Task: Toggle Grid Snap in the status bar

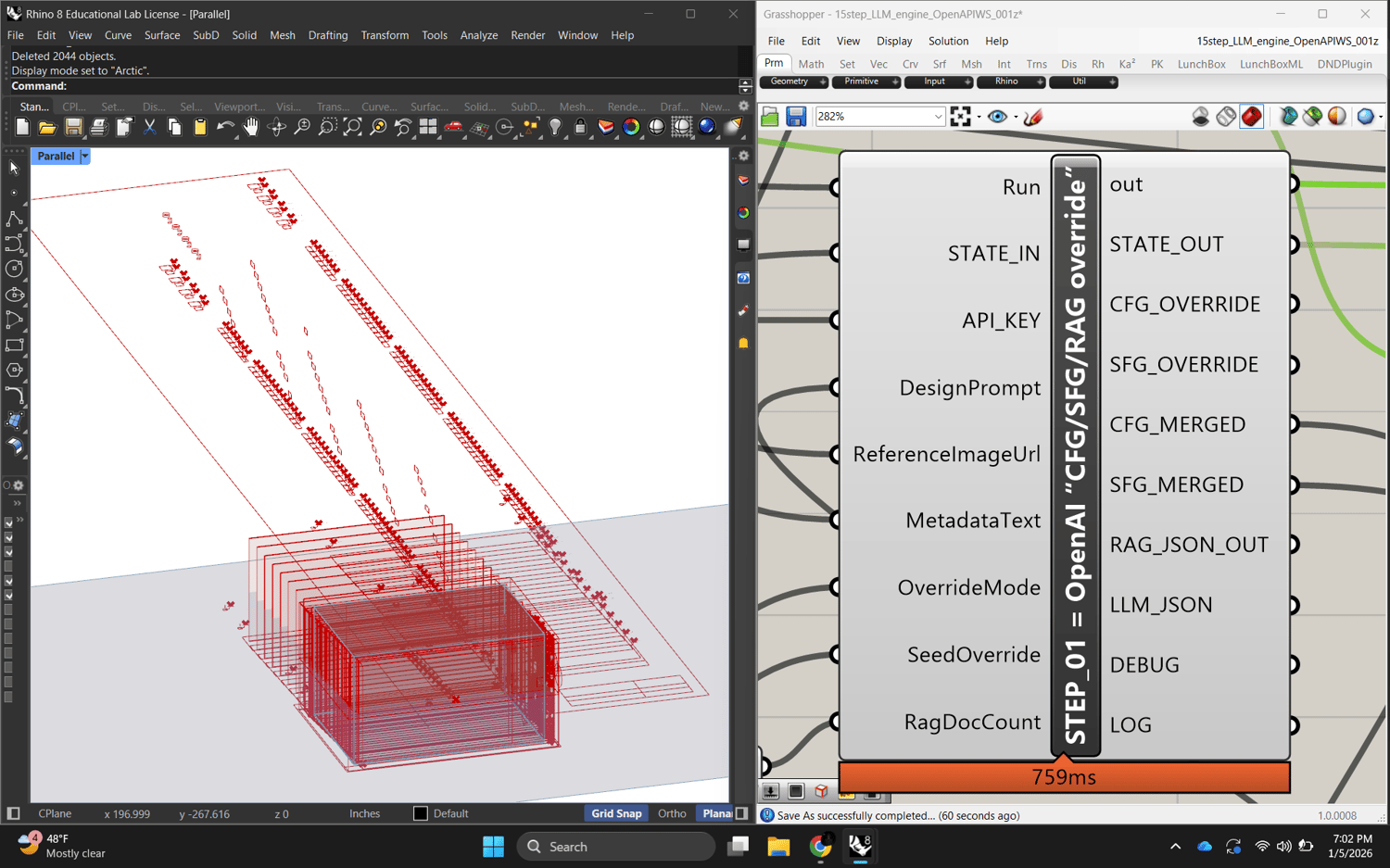Action: [x=616, y=813]
